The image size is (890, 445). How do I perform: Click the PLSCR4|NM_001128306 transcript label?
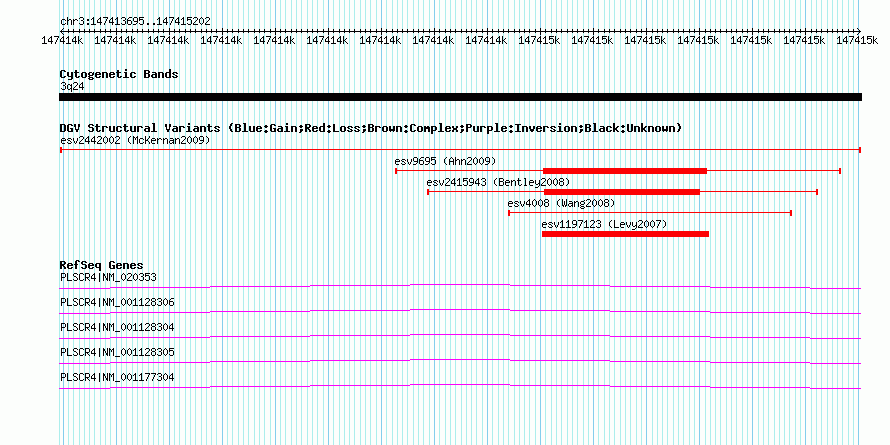(117, 302)
